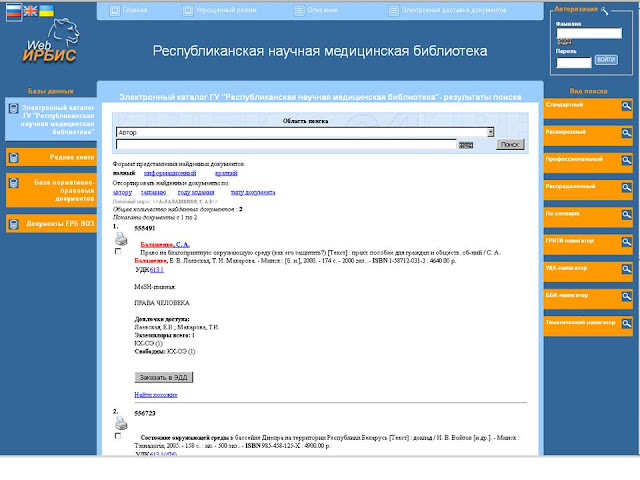The height and width of the screenshot is (480, 640).
Task: Click database icon beside Редкие книги
Action: point(13,158)
